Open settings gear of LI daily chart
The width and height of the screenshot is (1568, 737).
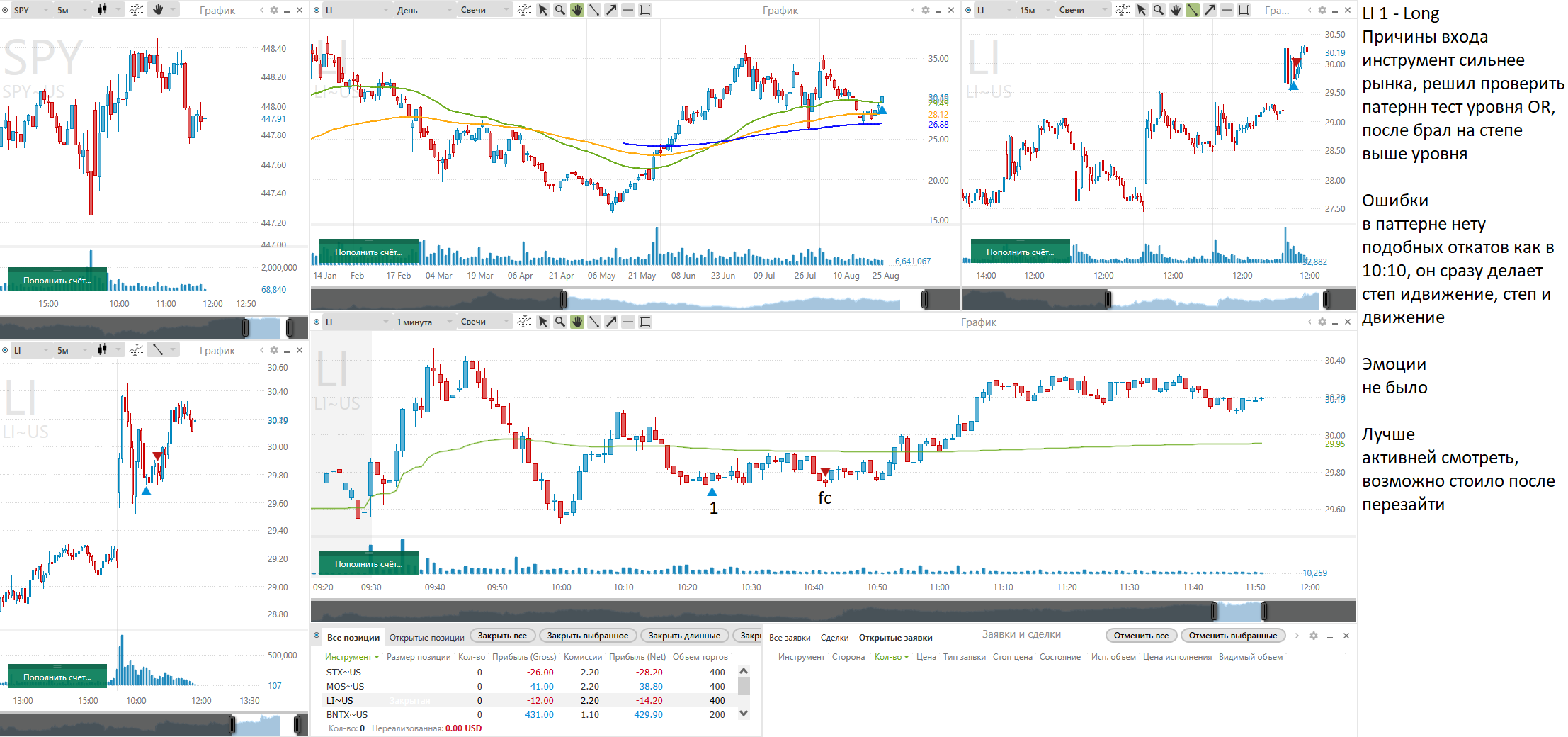pyautogui.click(x=926, y=10)
